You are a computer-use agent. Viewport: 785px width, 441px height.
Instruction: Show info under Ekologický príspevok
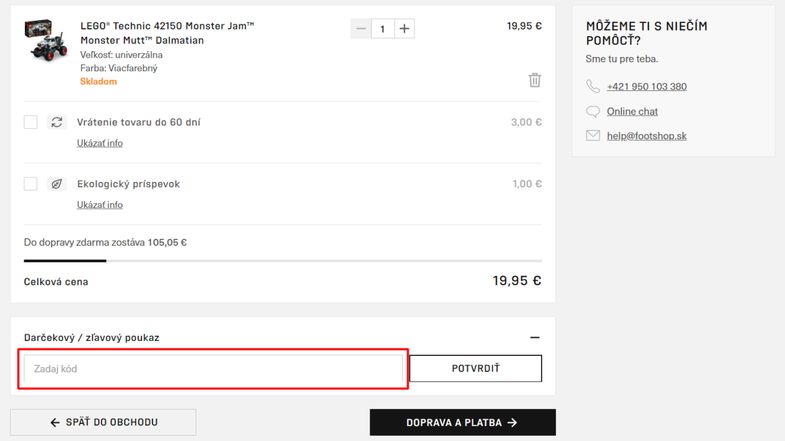pyautogui.click(x=100, y=205)
